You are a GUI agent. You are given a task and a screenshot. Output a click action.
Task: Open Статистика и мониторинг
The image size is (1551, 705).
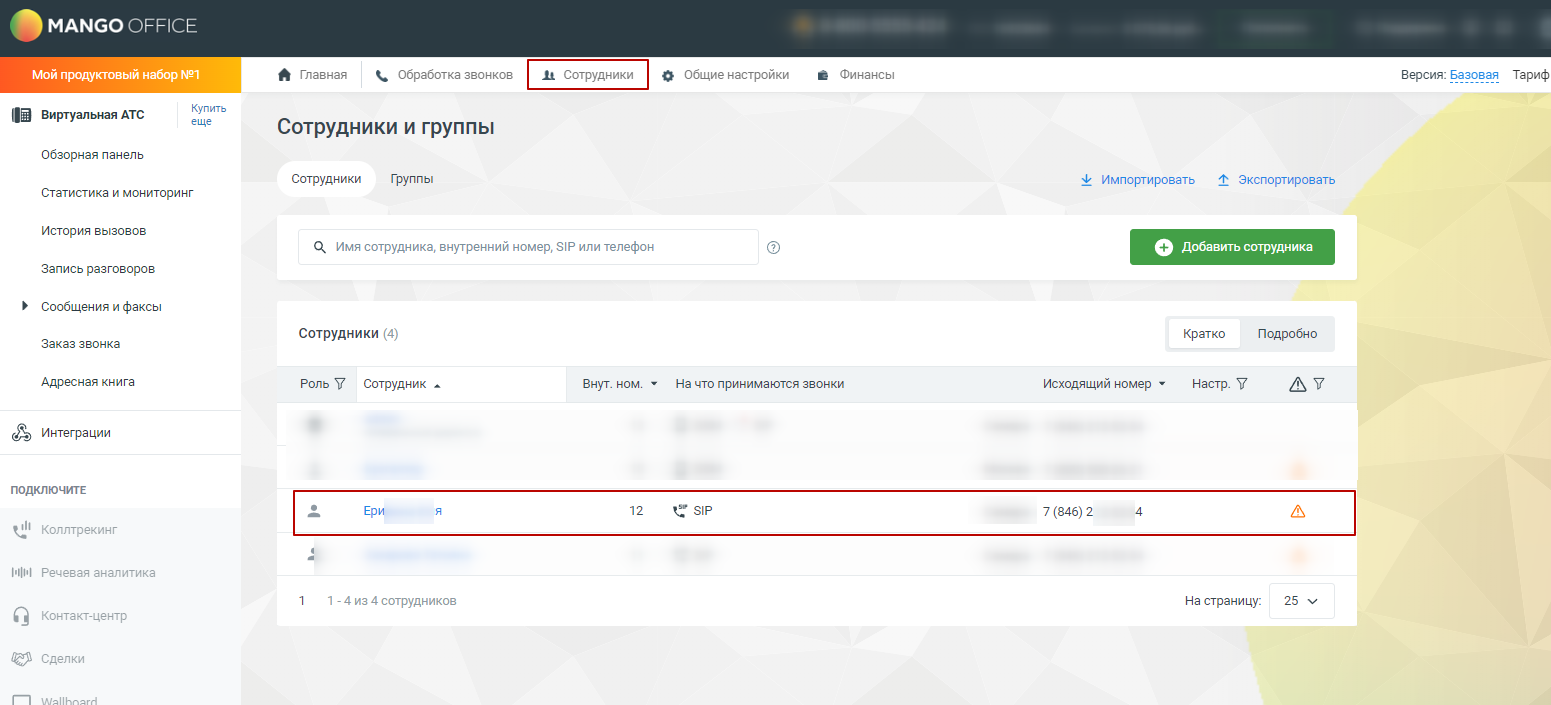117,193
